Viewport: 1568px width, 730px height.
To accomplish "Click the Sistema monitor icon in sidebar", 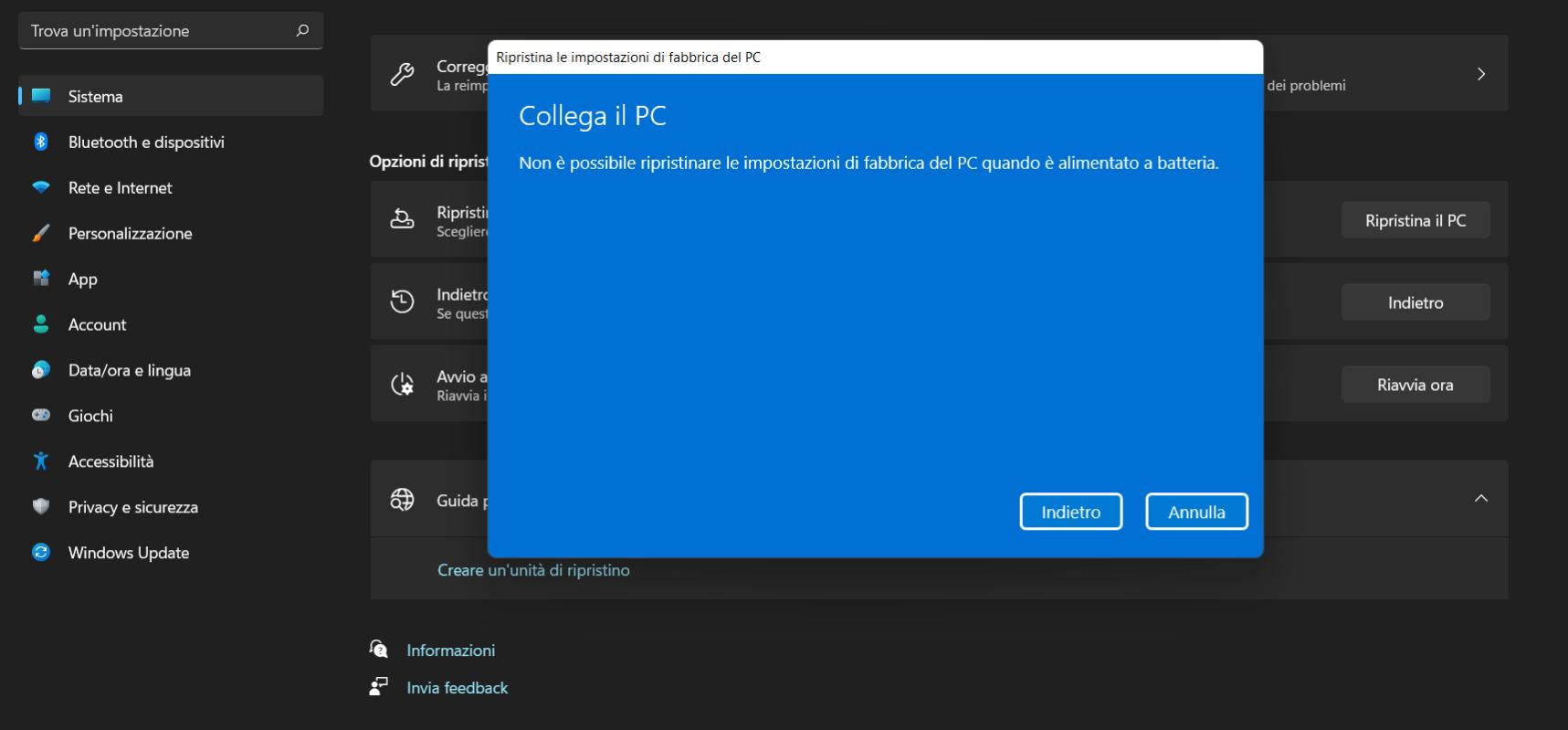I will point(41,96).
